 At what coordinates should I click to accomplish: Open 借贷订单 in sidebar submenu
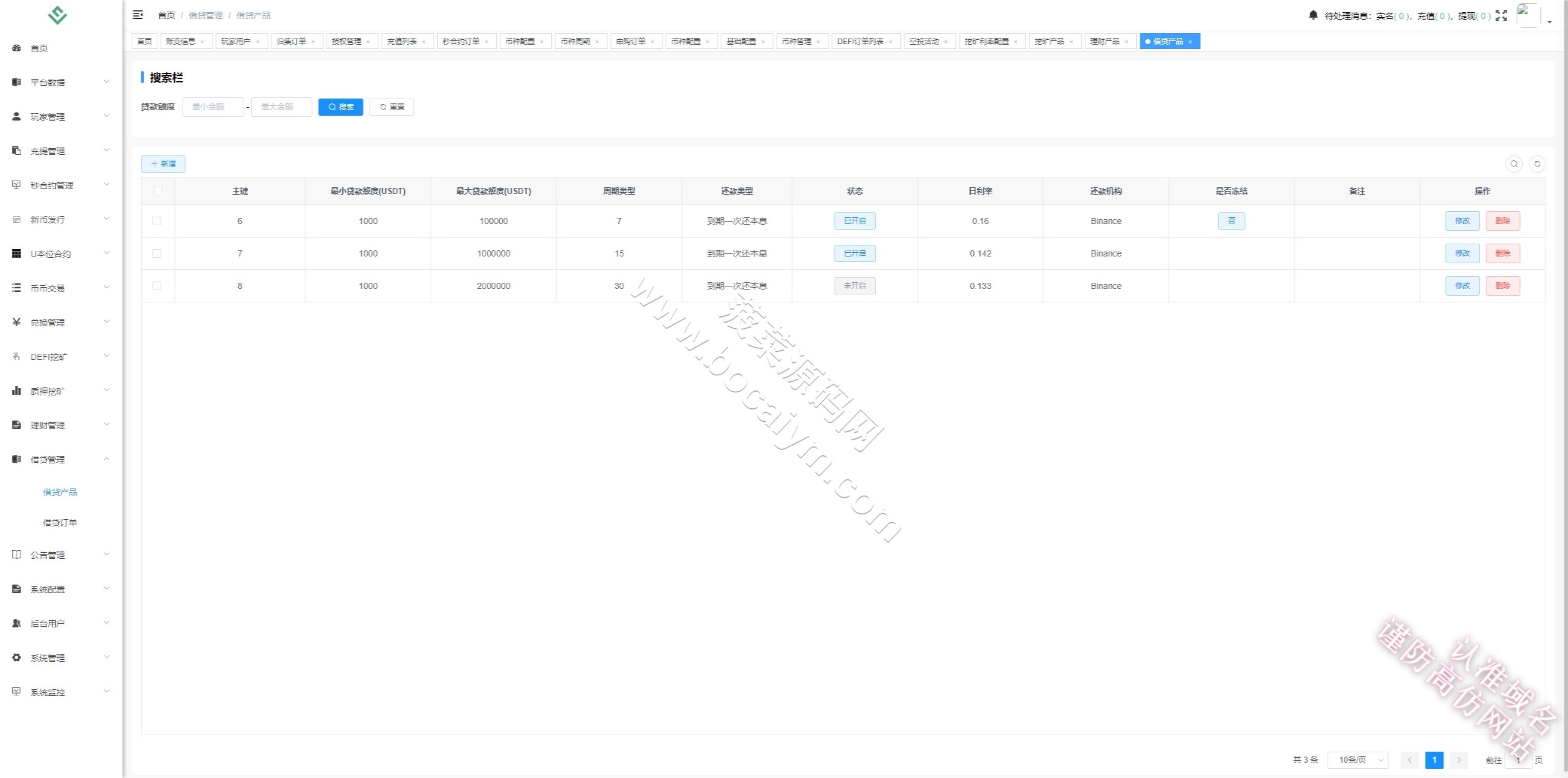60,523
